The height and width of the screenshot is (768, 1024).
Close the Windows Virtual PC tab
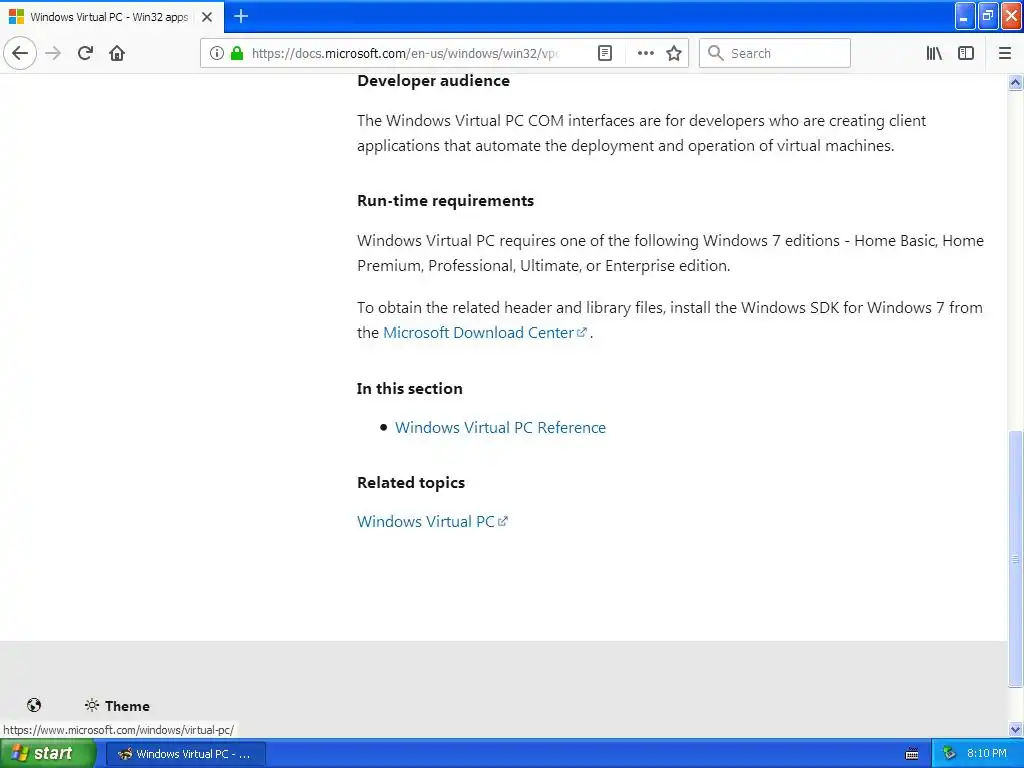[x=207, y=17]
